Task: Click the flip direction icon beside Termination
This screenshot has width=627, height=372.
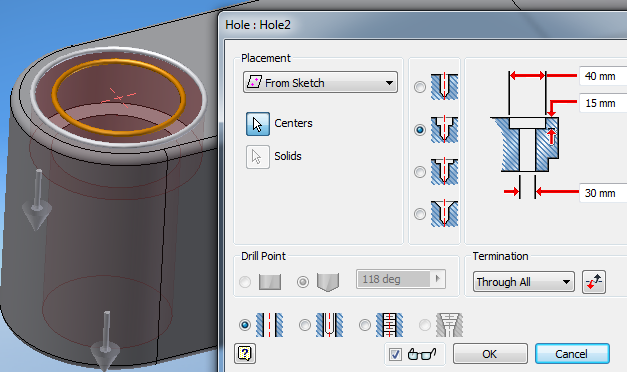Action: tap(594, 282)
